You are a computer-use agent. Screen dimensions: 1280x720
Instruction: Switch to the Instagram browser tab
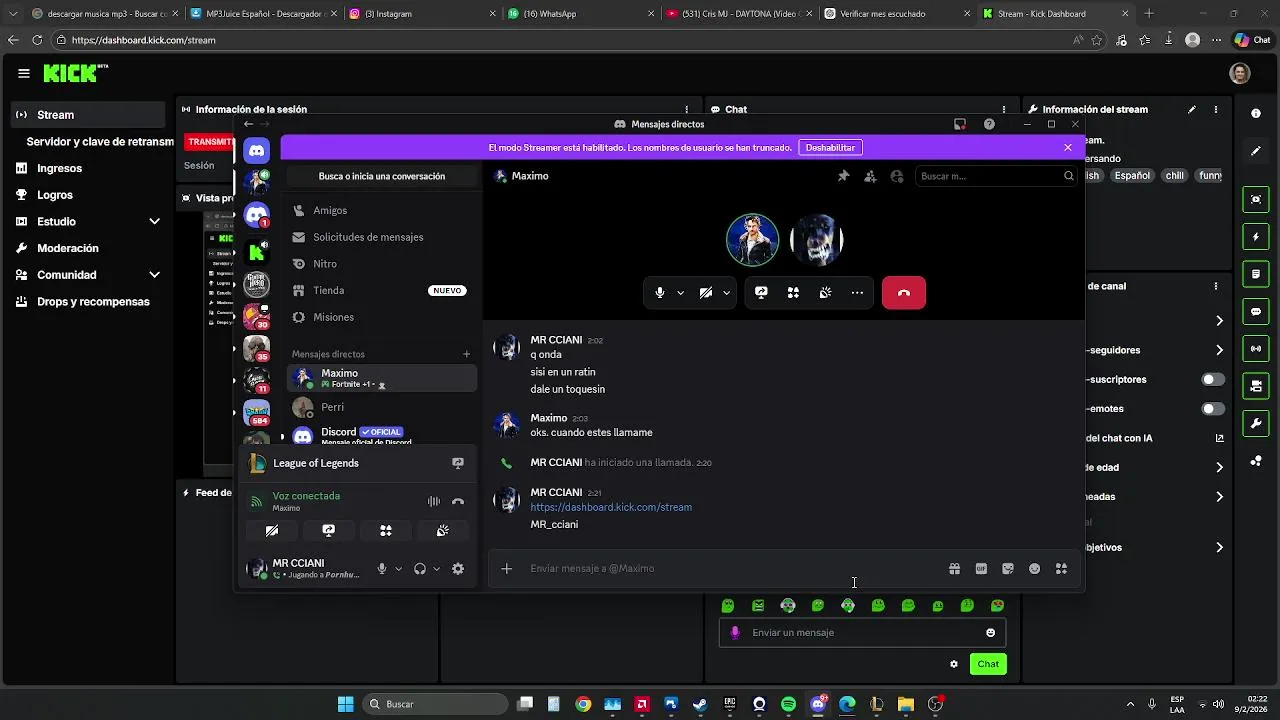(421, 14)
